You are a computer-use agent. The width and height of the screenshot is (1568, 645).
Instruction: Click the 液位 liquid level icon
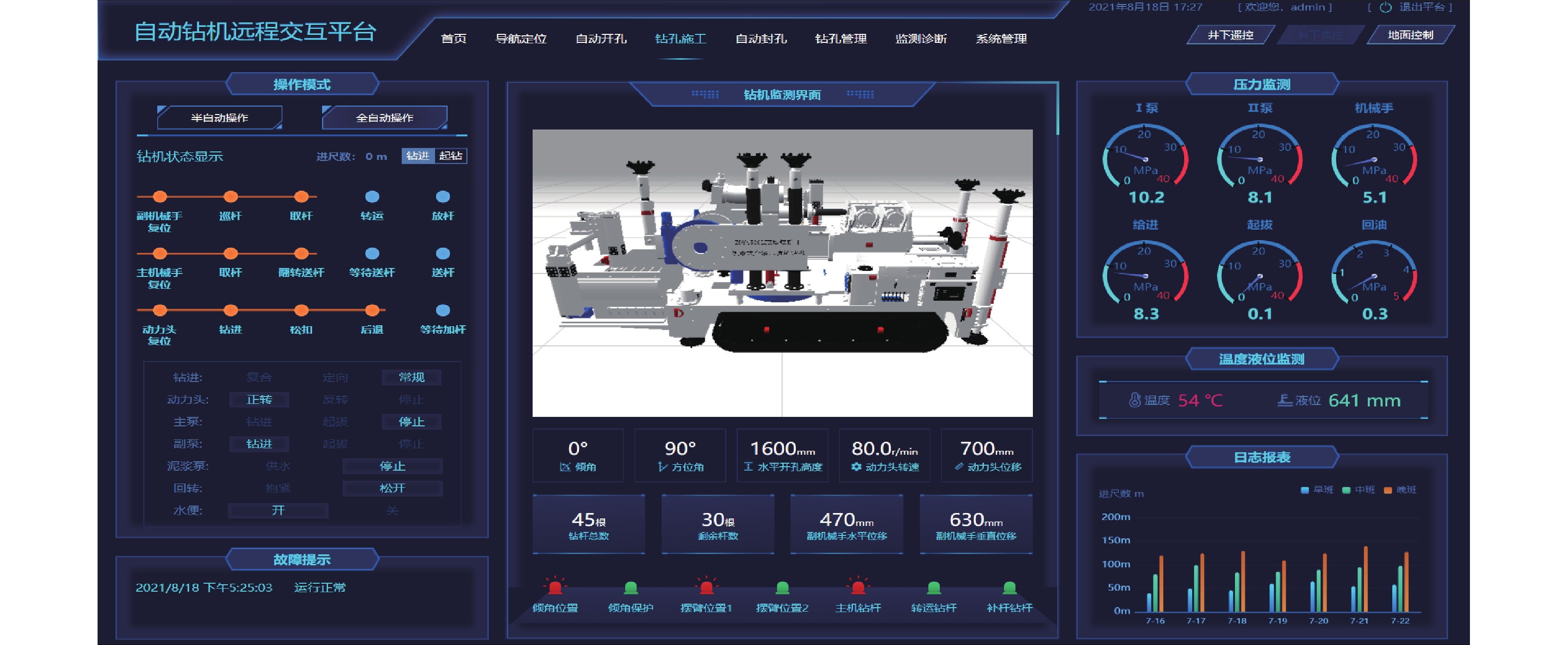(1284, 400)
